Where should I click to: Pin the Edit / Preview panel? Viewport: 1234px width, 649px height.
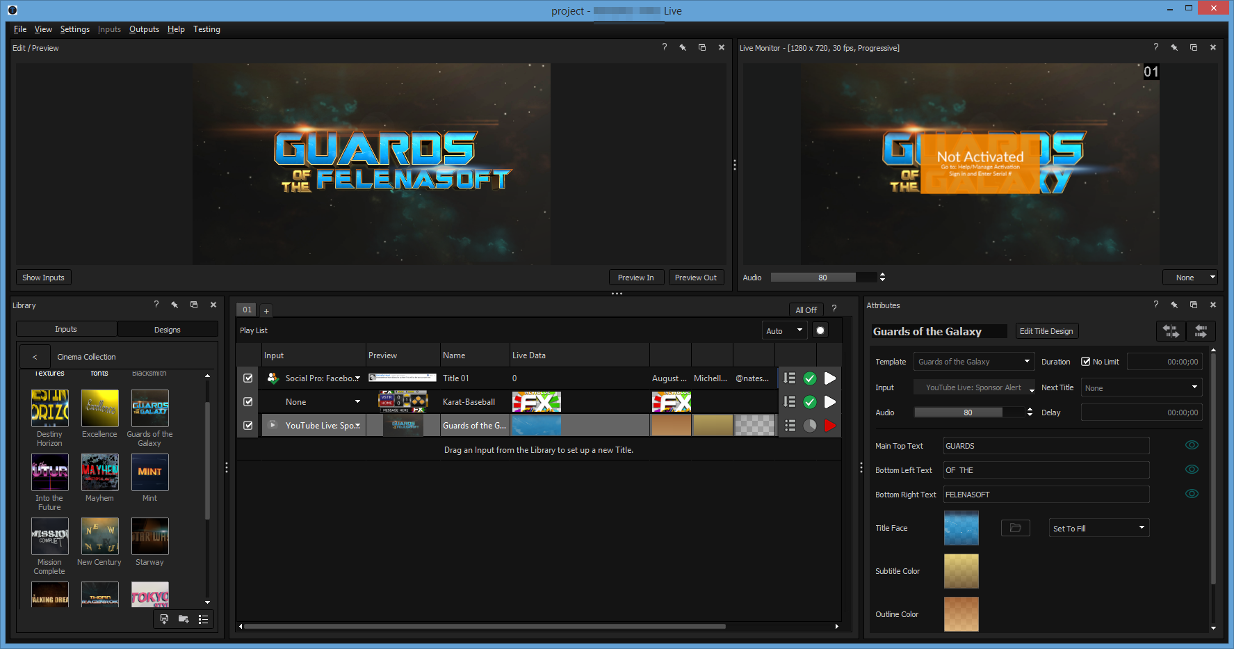pyautogui.click(x=683, y=48)
